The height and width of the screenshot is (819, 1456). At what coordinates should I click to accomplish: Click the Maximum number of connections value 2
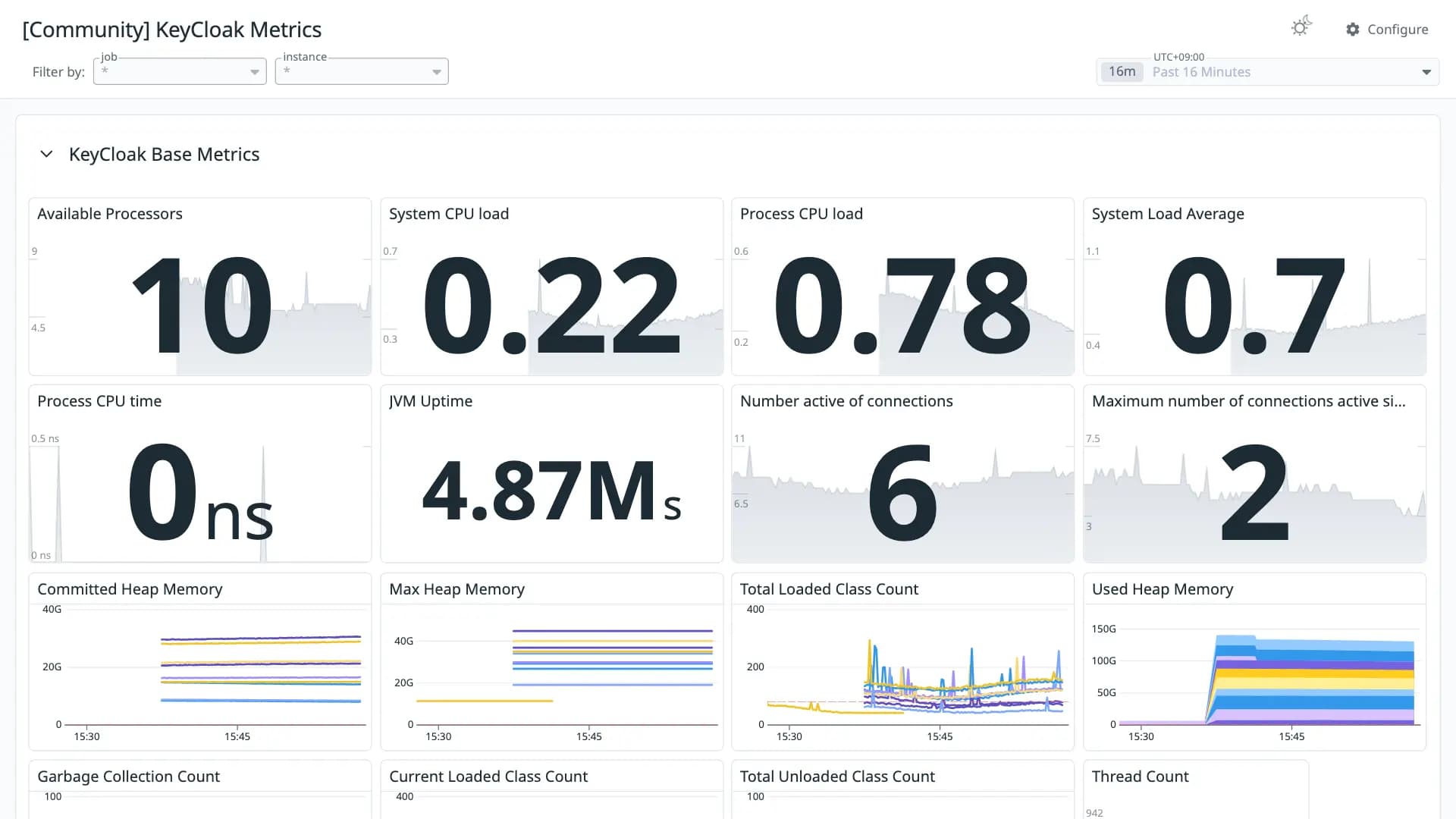pyautogui.click(x=1254, y=493)
